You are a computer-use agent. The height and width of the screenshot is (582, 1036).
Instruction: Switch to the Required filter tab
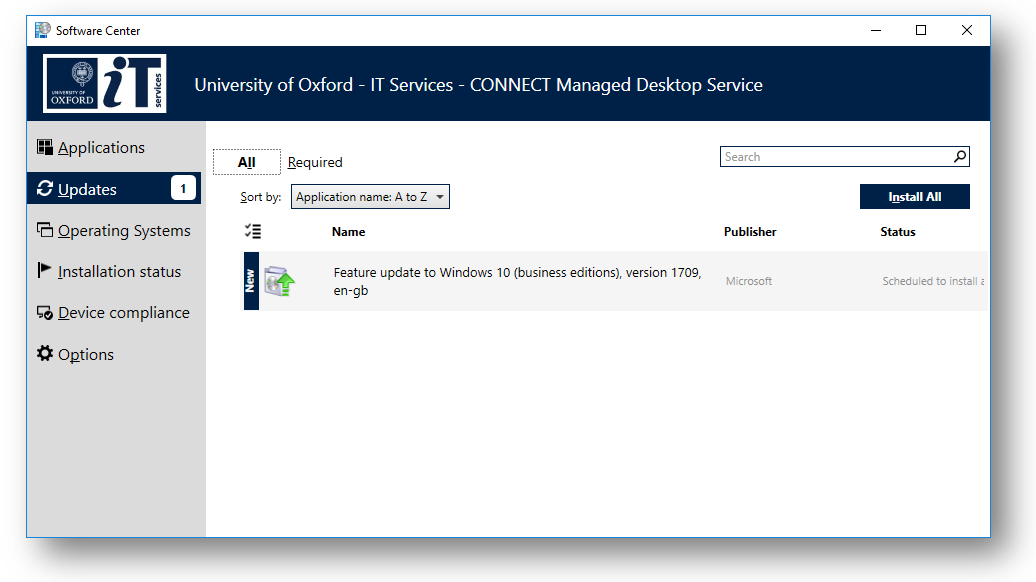pos(315,163)
